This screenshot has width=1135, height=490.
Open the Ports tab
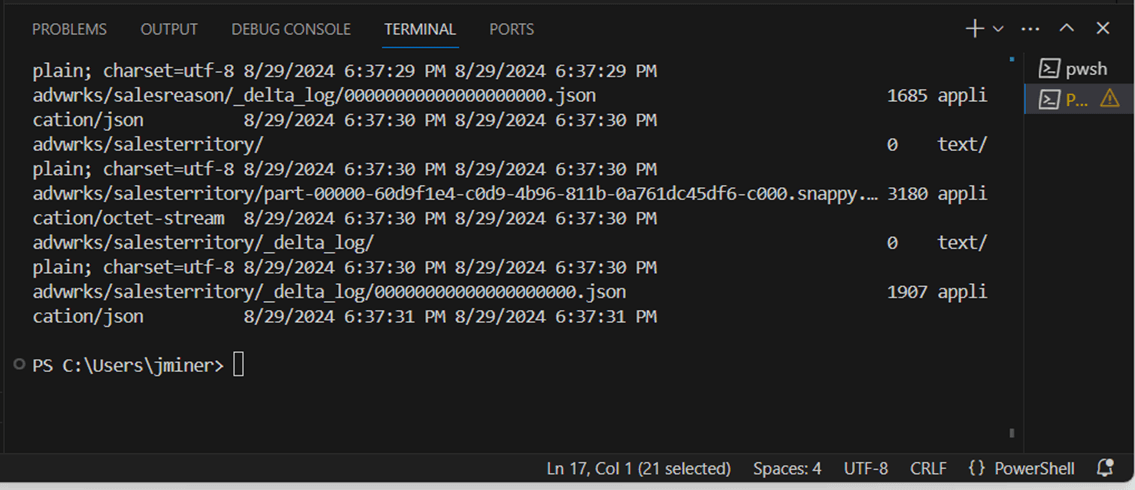coord(511,29)
